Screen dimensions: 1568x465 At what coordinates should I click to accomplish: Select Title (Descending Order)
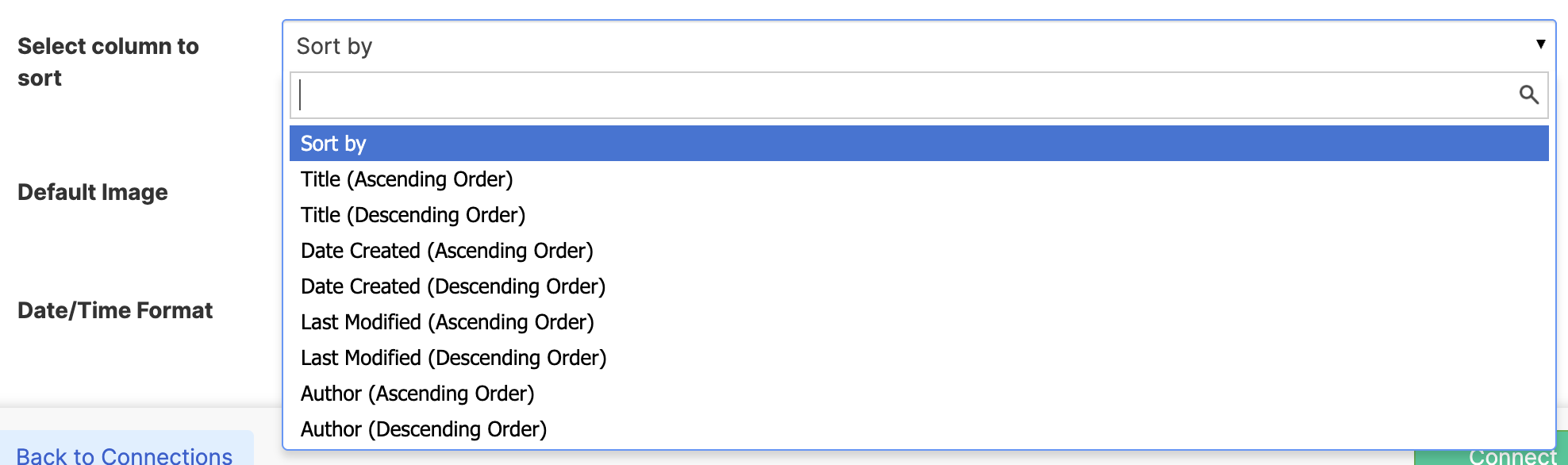coord(413,214)
